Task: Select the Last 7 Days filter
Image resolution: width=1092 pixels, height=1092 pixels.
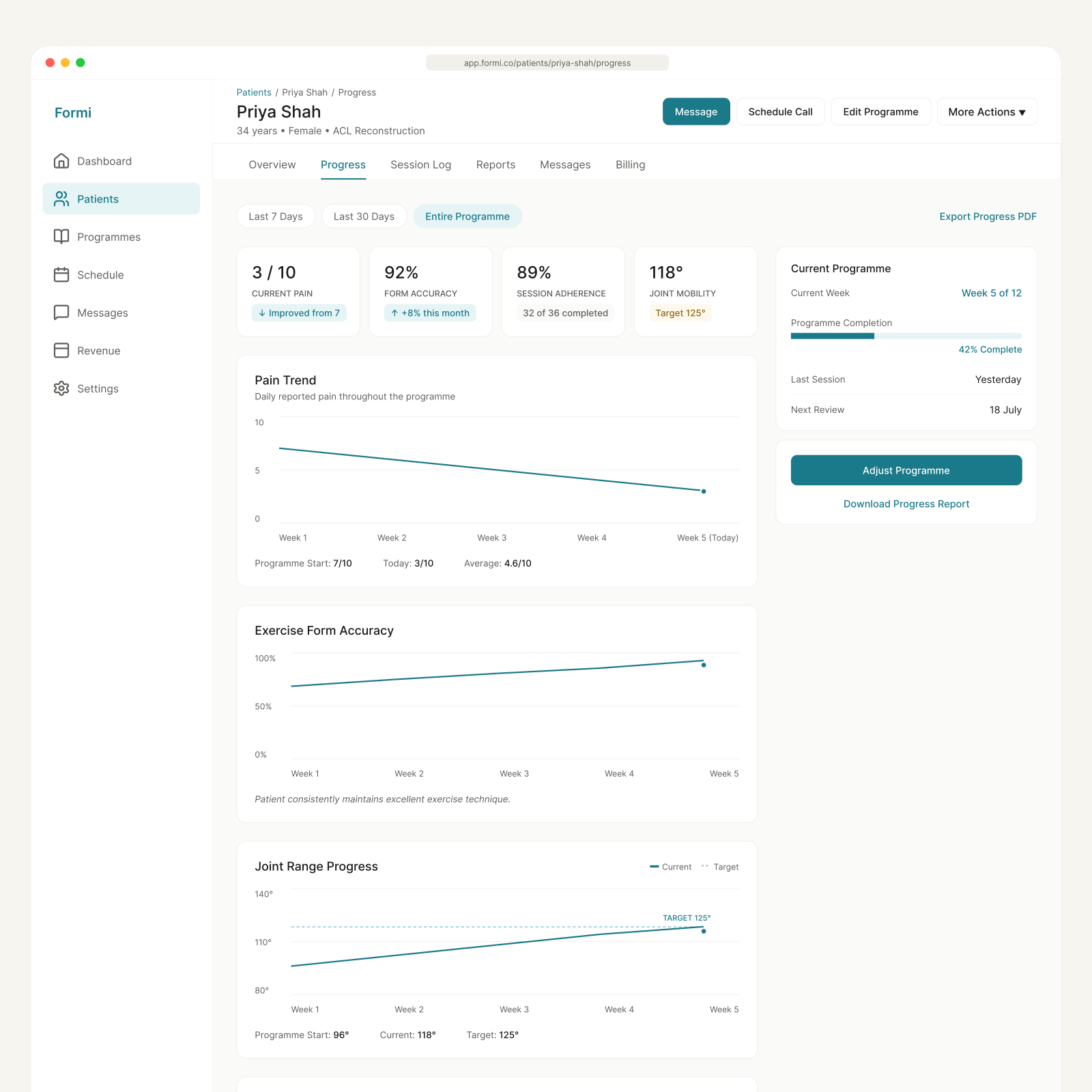Action: (x=276, y=216)
